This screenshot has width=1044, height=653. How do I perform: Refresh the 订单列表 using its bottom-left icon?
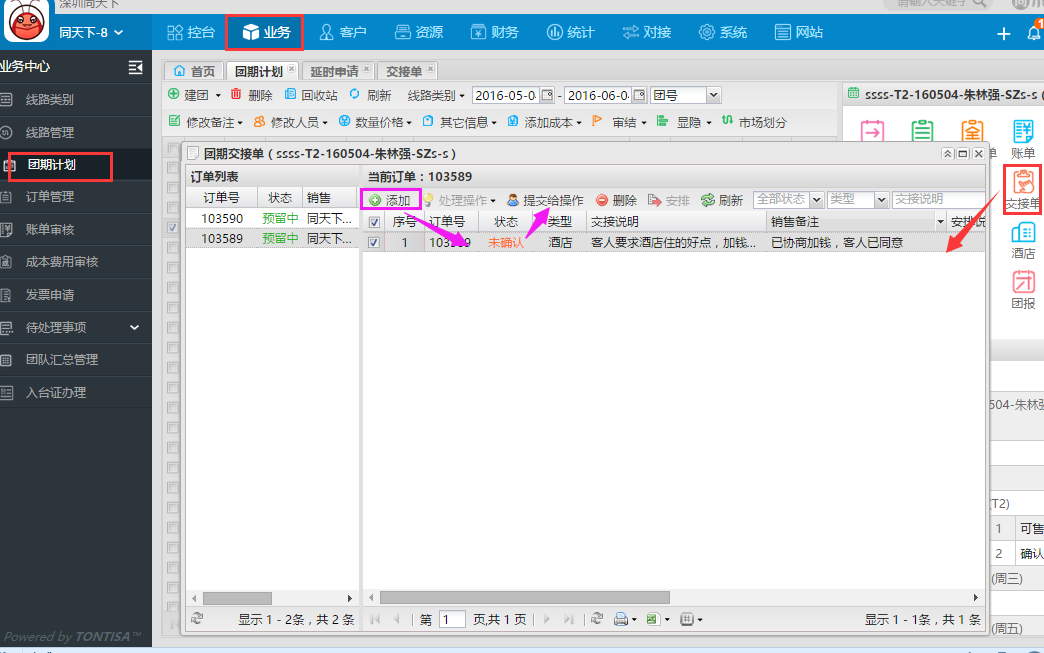[197, 619]
